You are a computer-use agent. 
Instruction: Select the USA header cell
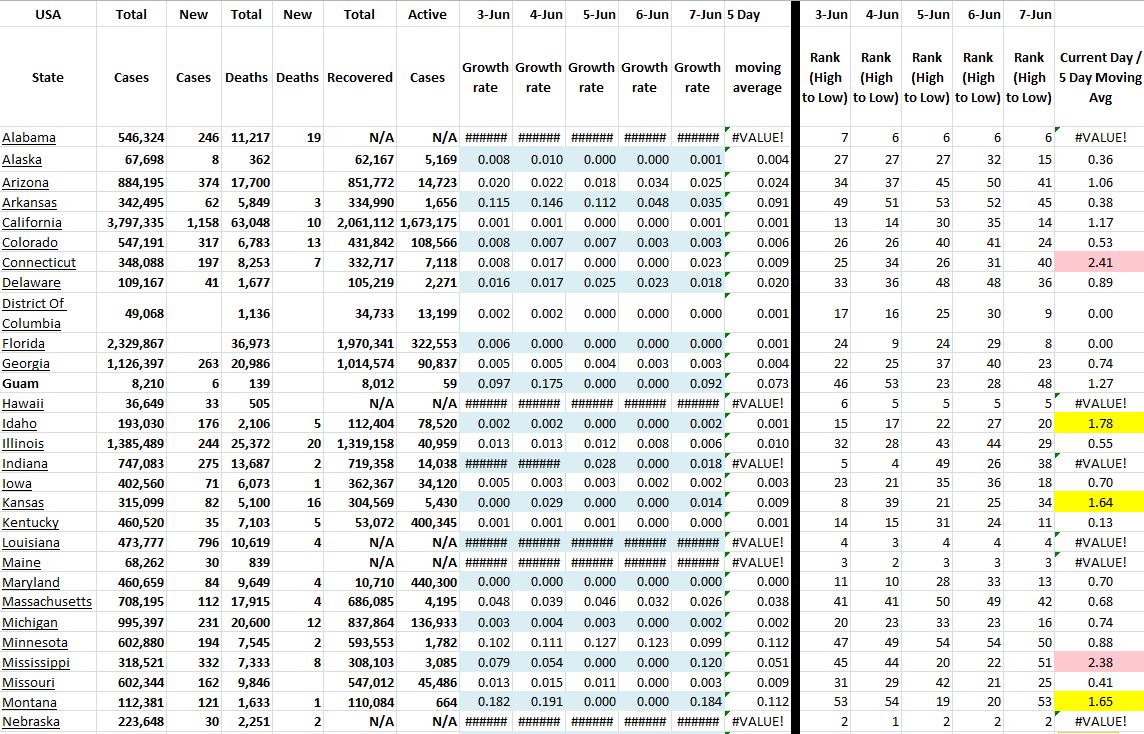pyautogui.click(x=47, y=14)
